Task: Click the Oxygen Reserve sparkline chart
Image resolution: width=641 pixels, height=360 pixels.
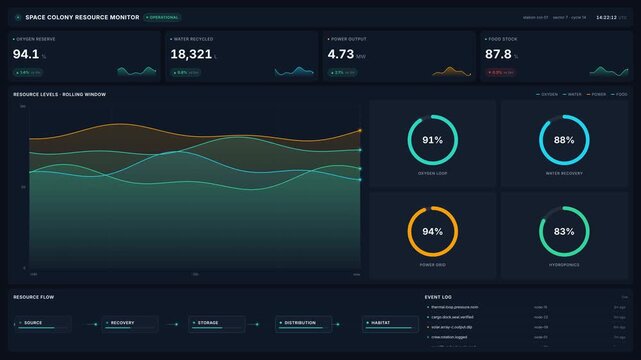Action: point(137,71)
